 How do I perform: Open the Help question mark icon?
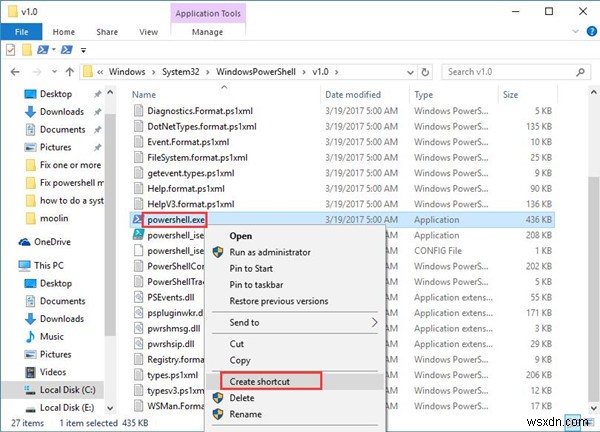[x=592, y=31]
